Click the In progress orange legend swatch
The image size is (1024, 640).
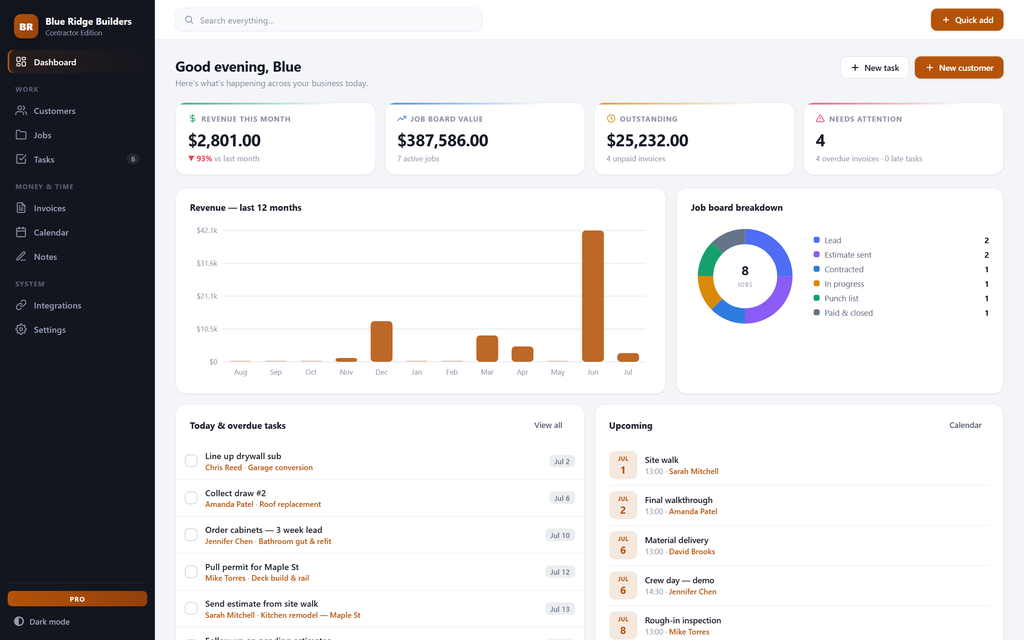pyautogui.click(x=816, y=283)
